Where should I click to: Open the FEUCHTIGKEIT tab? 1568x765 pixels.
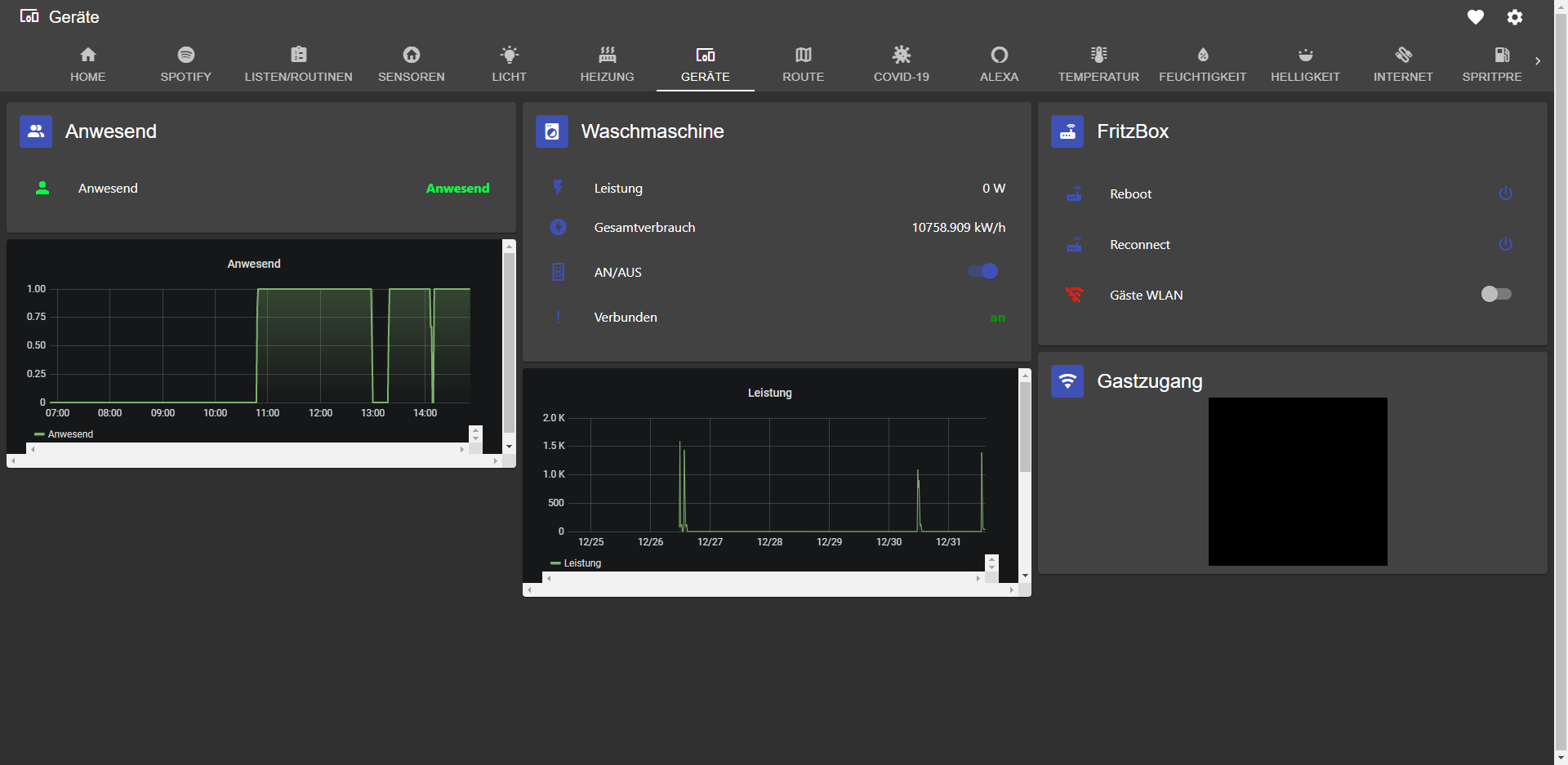[x=1203, y=64]
